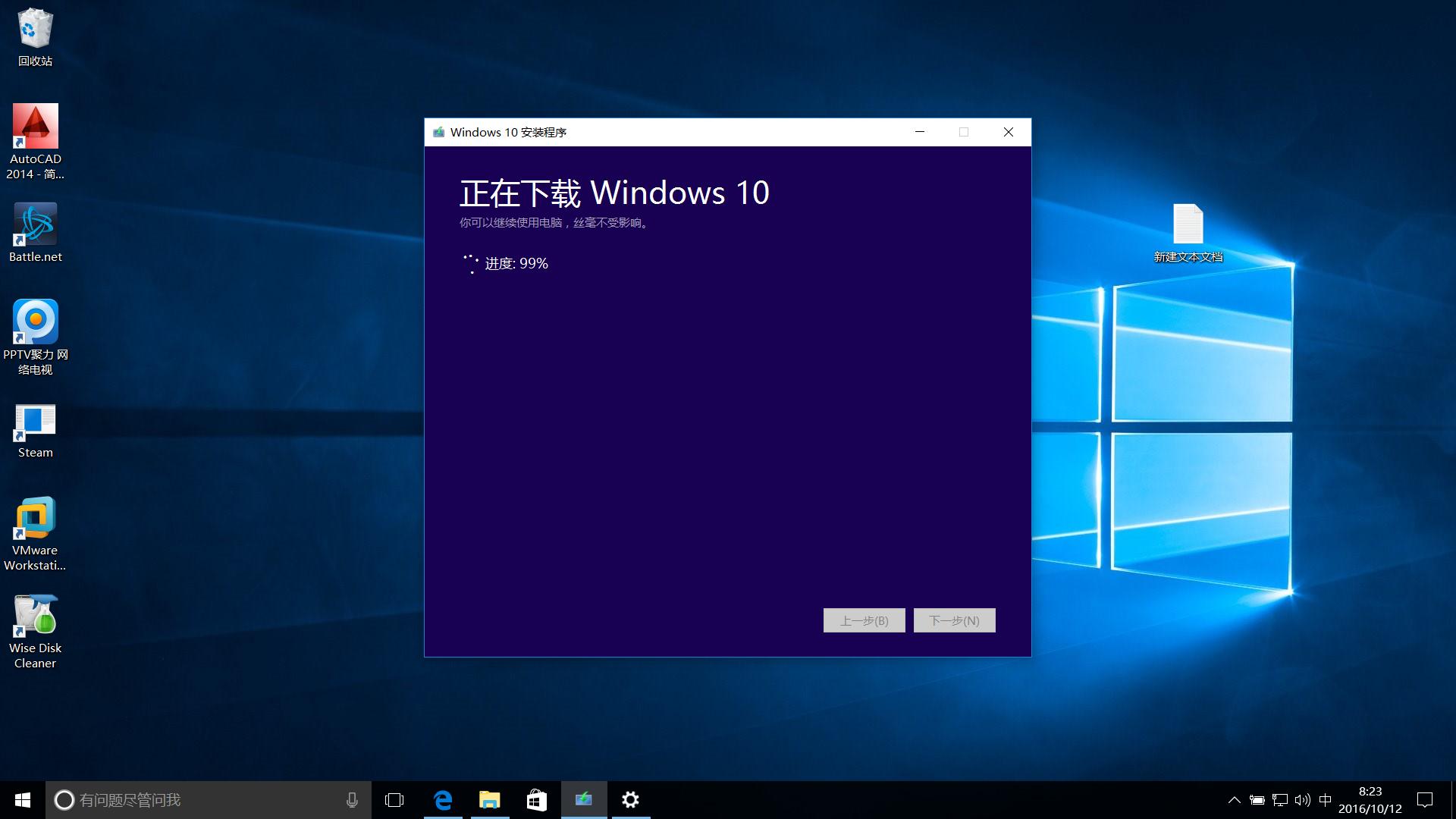Open the Windows Start menu
The width and height of the screenshot is (1456, 819).
pyautogui.click(x=22, y=799)
